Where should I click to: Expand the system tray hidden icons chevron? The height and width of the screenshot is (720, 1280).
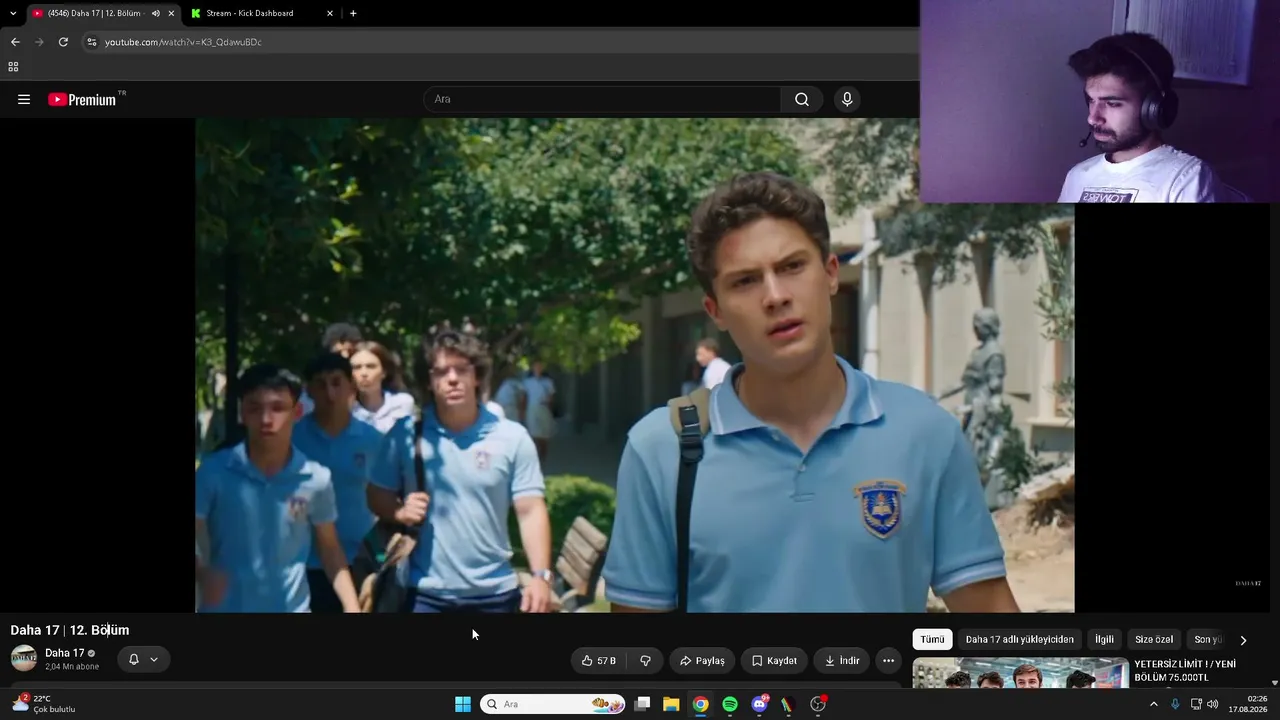[1153, 704]
